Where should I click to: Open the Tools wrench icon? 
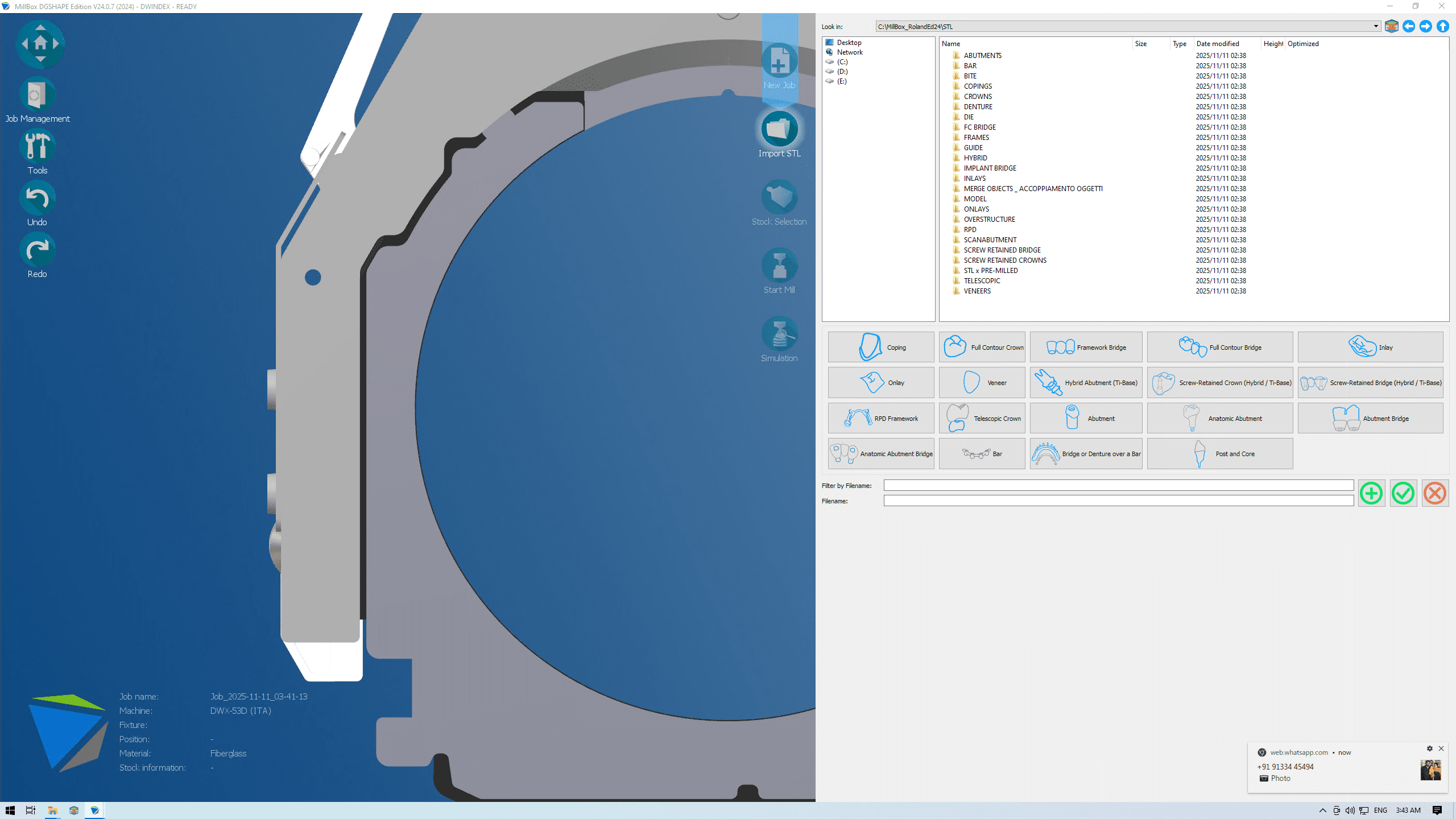pyautogui.click(x=38, y=147)
